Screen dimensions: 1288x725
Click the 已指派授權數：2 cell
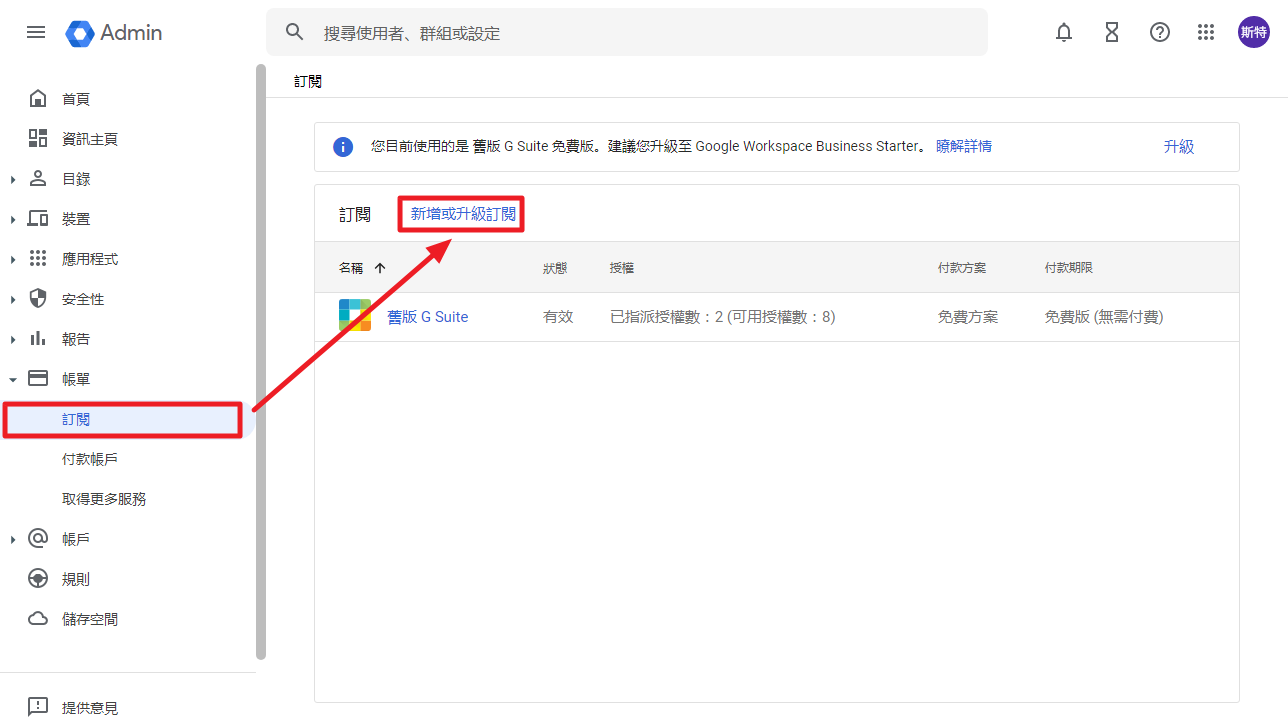tap(723, 317)
